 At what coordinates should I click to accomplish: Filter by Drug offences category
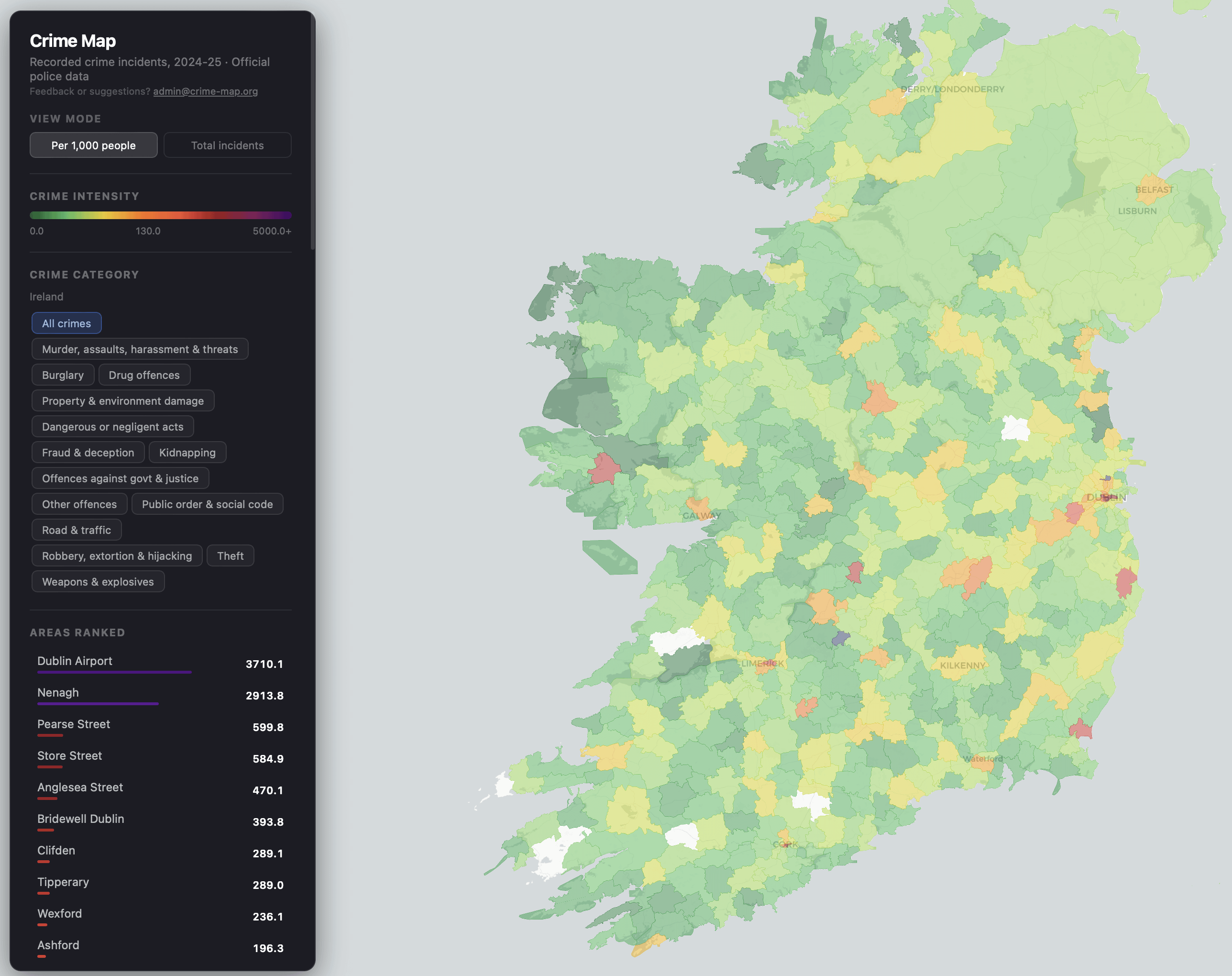144,375
